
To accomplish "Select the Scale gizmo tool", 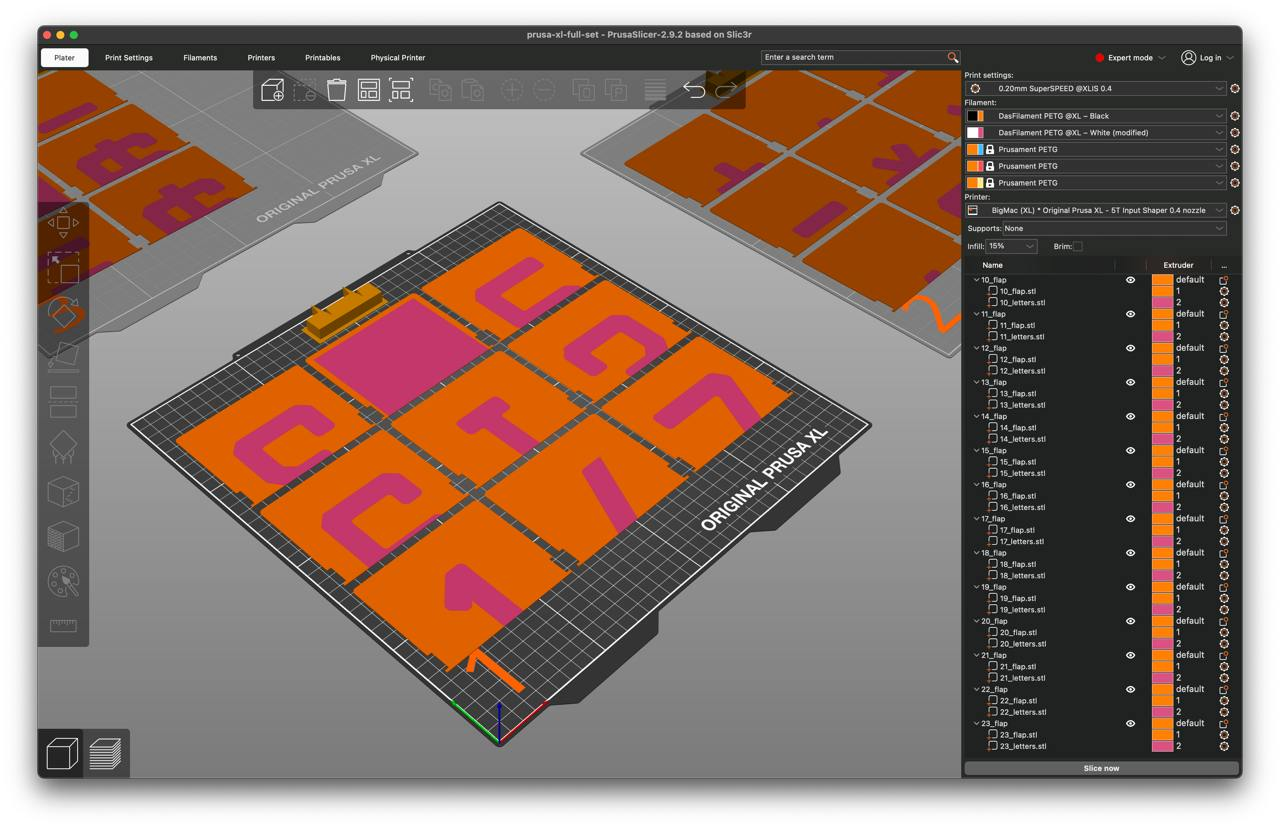I will click(x=63, y=268).
